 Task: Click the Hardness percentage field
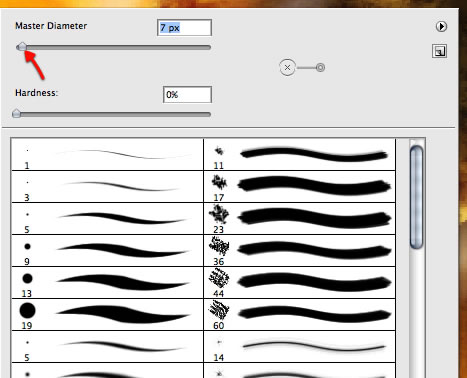(x=187, y=95)
